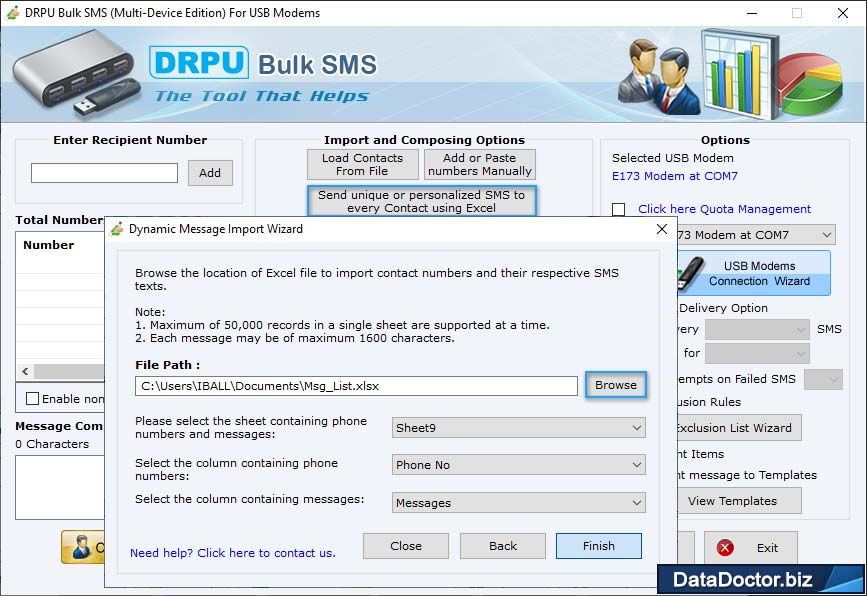
Task: Click the Browse button for Excel file path
Action: point(616,385)
